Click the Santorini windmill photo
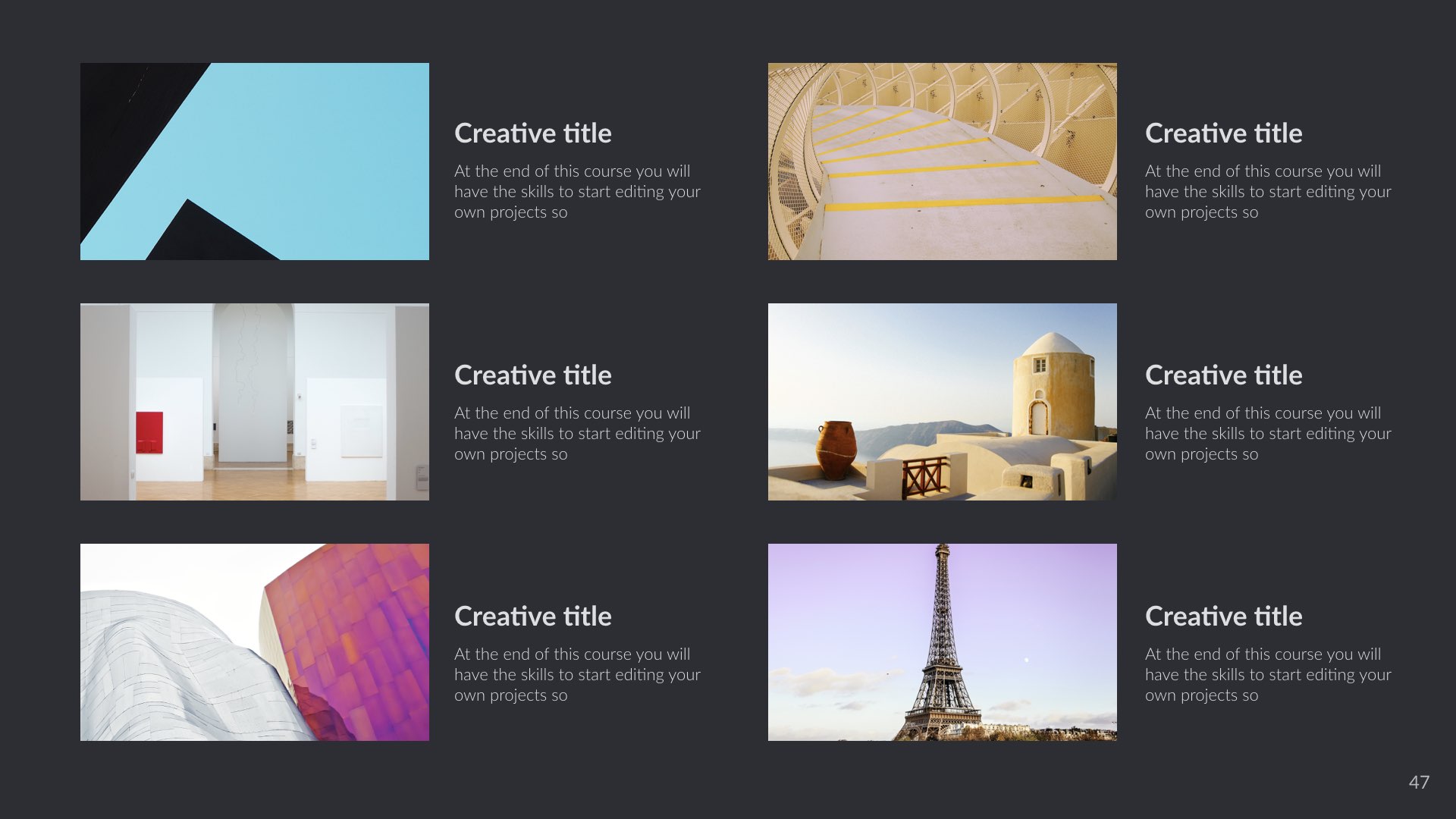This screenshot has height=819, width=1456. [942, 402]
